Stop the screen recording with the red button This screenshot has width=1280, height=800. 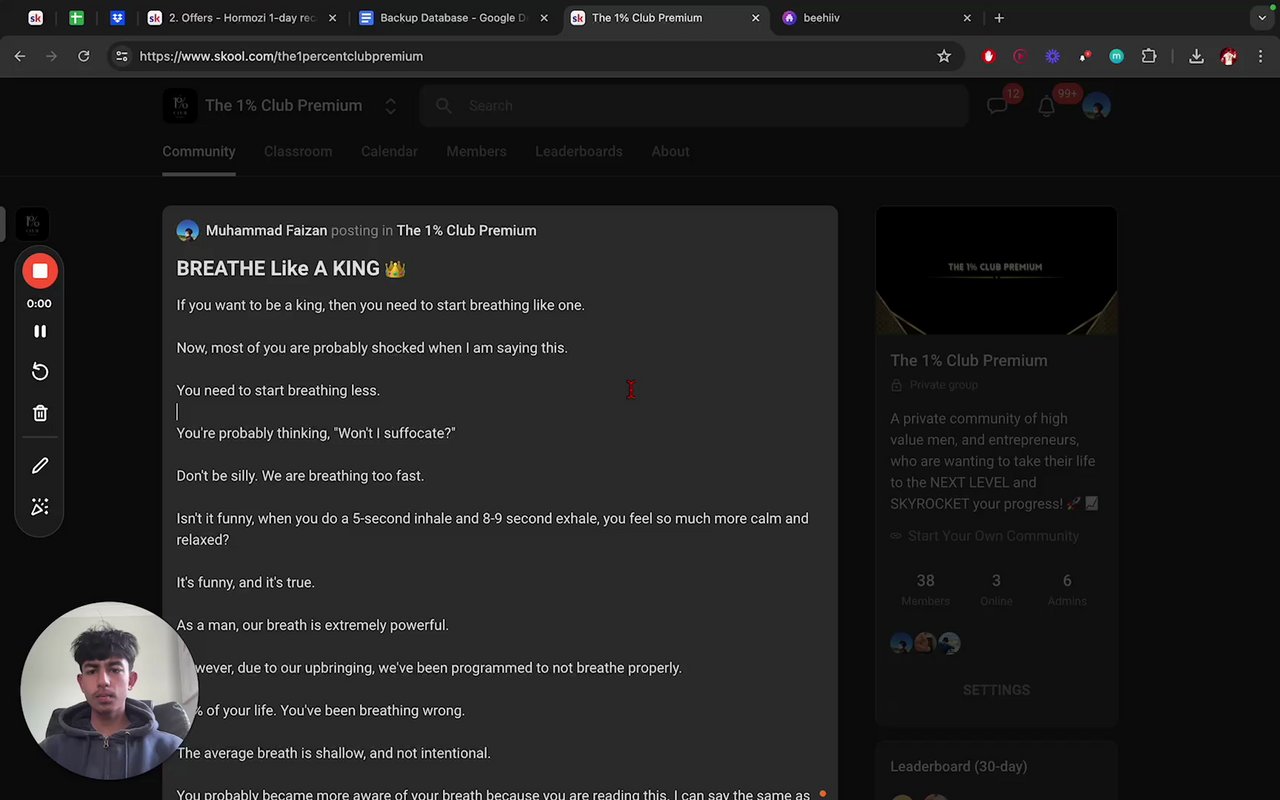(x=40, y=271)
